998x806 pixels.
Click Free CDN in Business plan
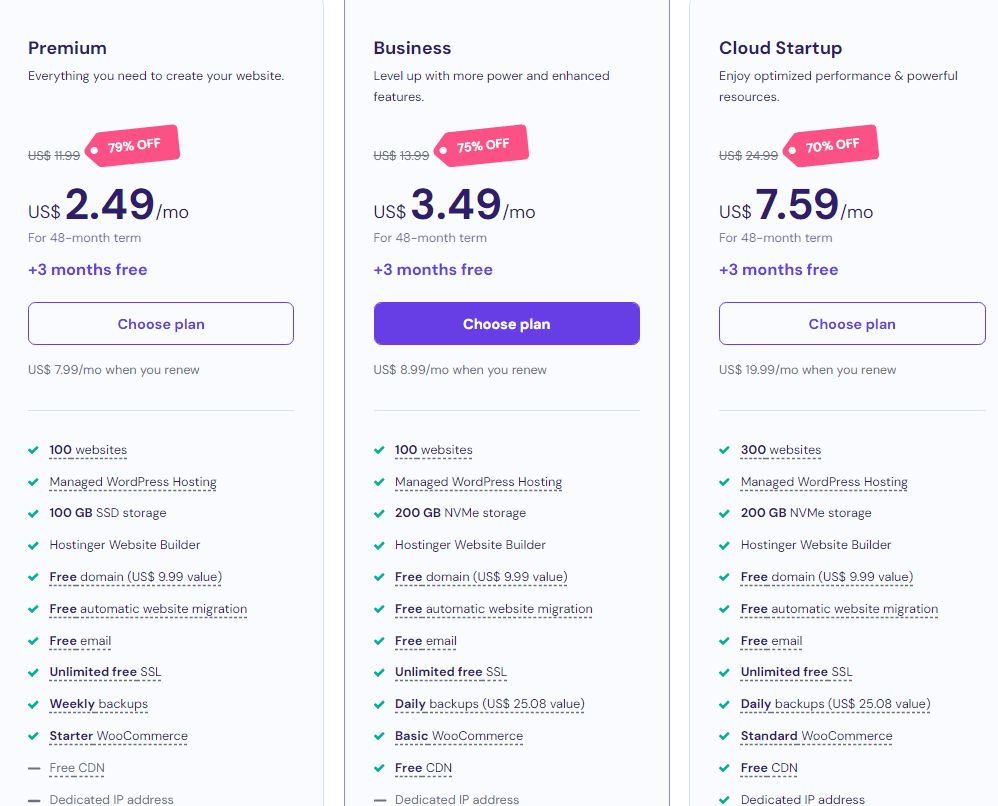click(423, 768)
